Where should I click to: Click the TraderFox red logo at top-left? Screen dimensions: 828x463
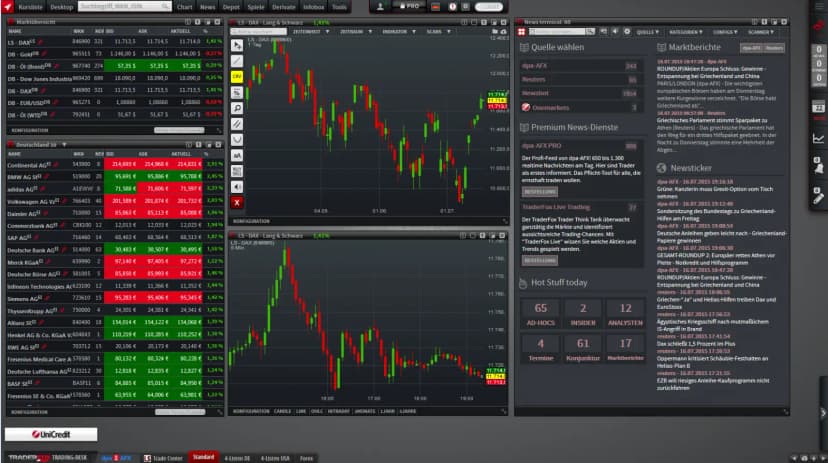(x=7, y=7)
